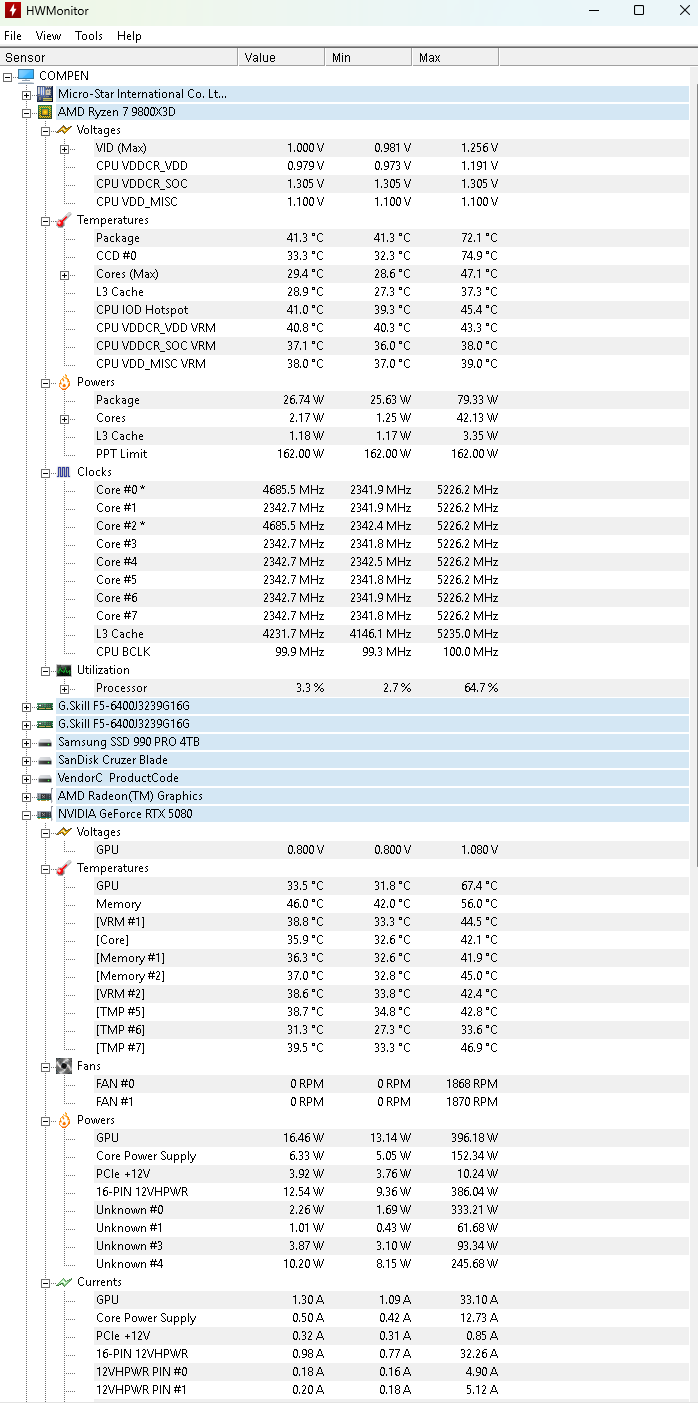Screen dimensions: 698x1403
Task: Click the first G.Skill memory module icon
Action: point(45,706)
